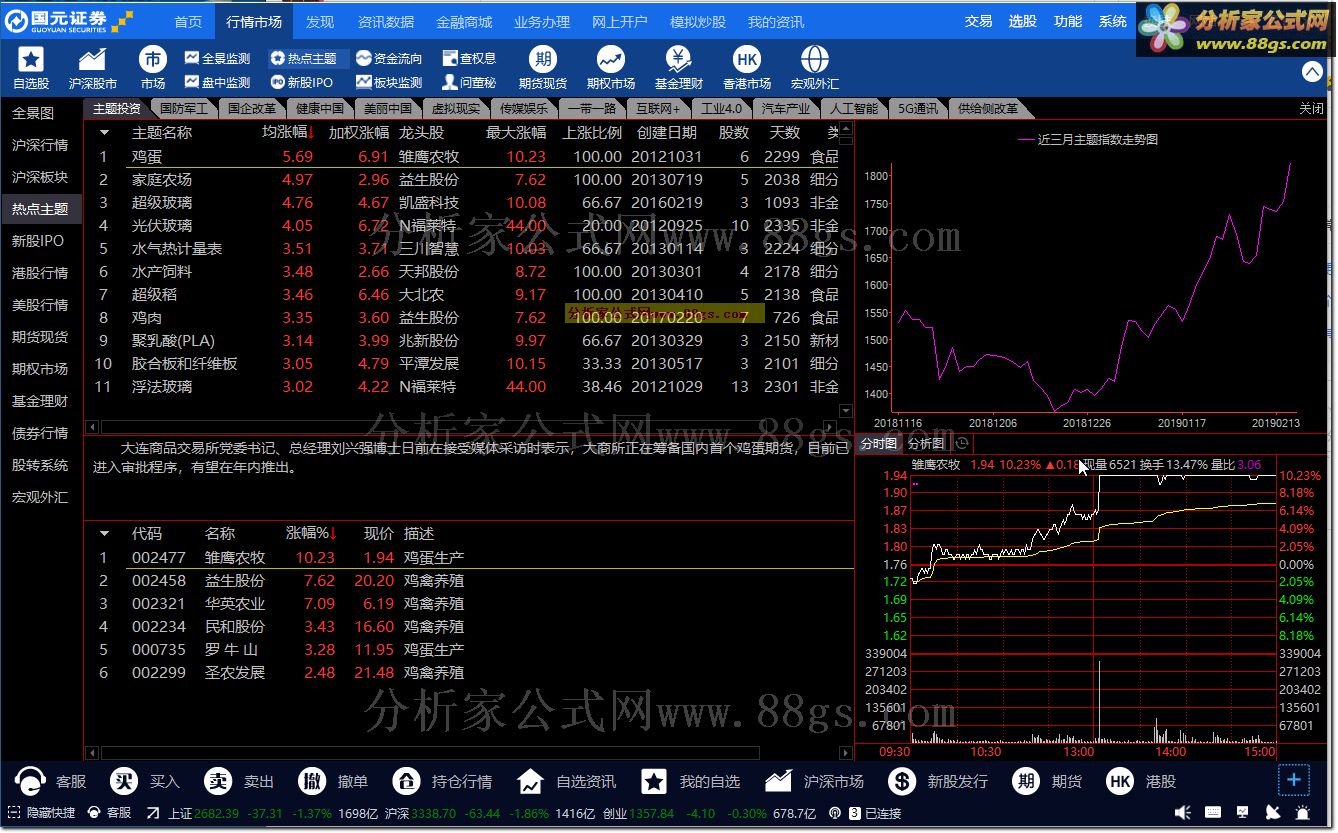
Task: Click the 市场 round icon
Action: [x=153, y=59]
